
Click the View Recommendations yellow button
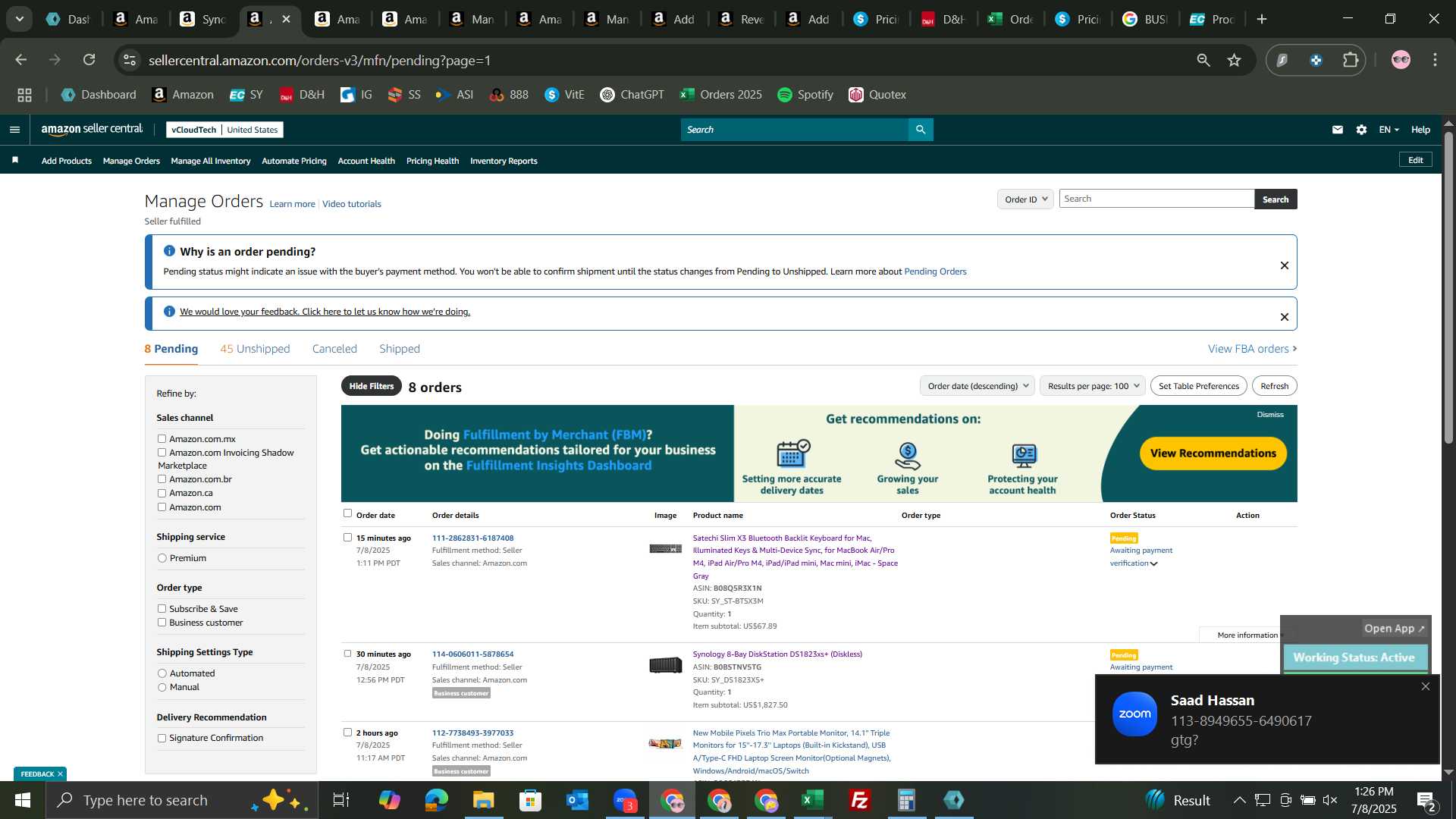coord(1213,453)
